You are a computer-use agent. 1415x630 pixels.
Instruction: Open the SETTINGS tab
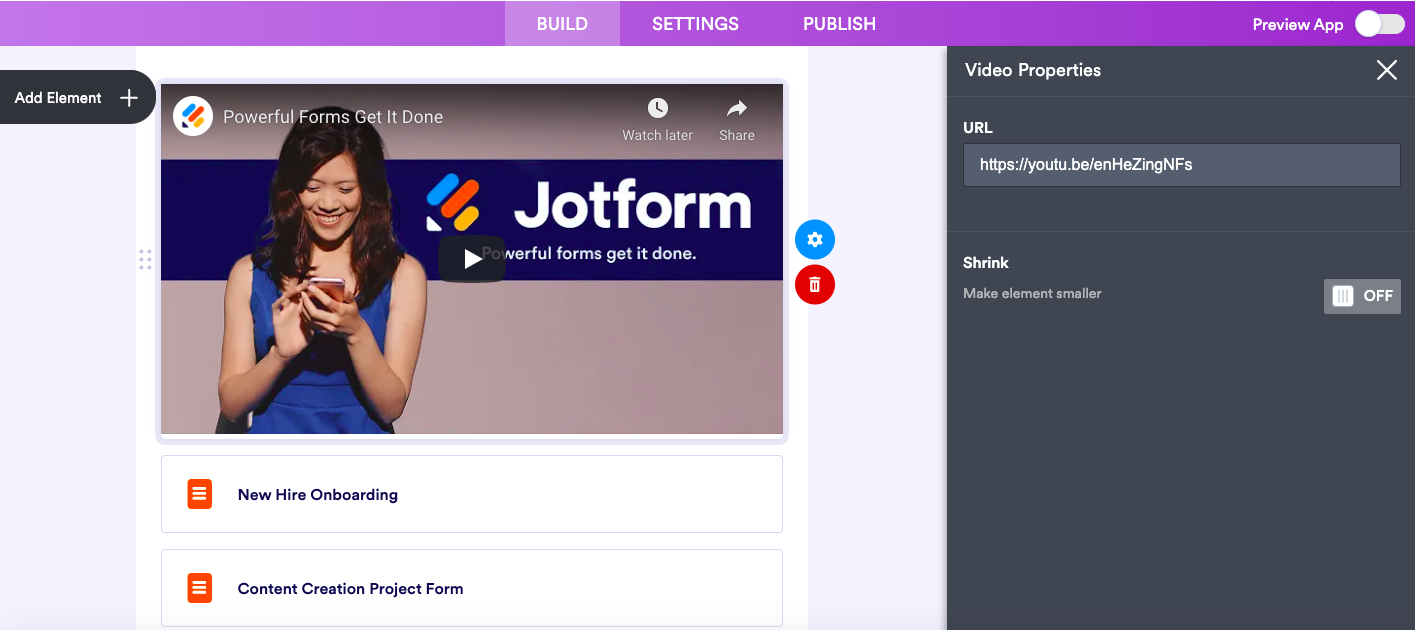[x=695, y=24]
